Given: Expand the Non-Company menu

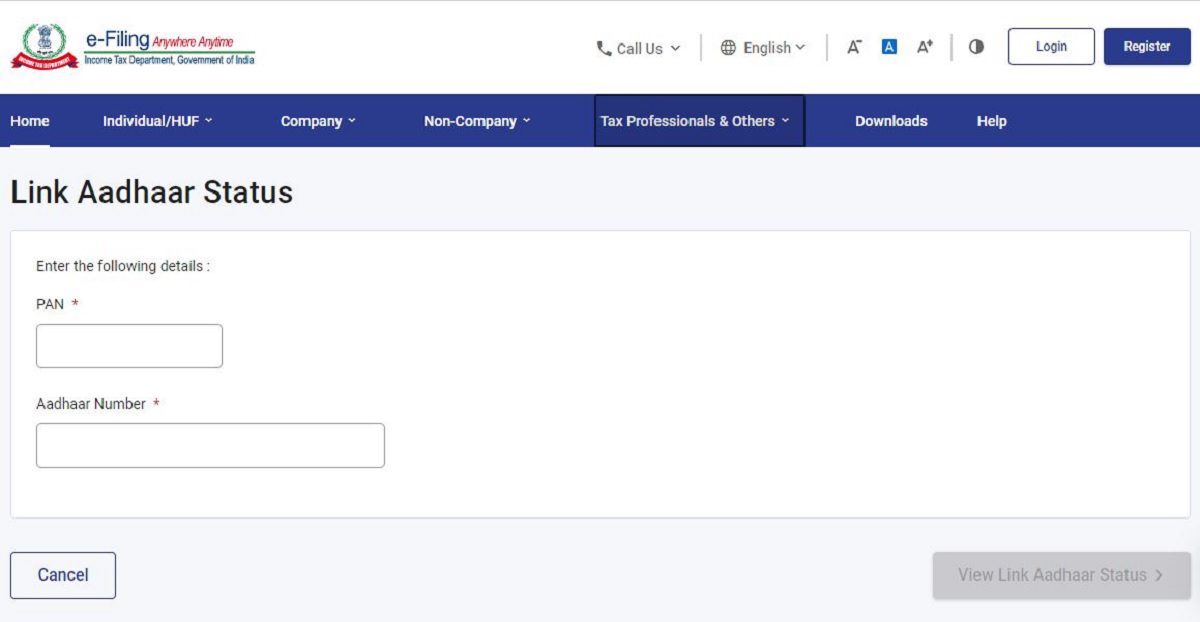Looking at the screenshot, I should point(477,121).
